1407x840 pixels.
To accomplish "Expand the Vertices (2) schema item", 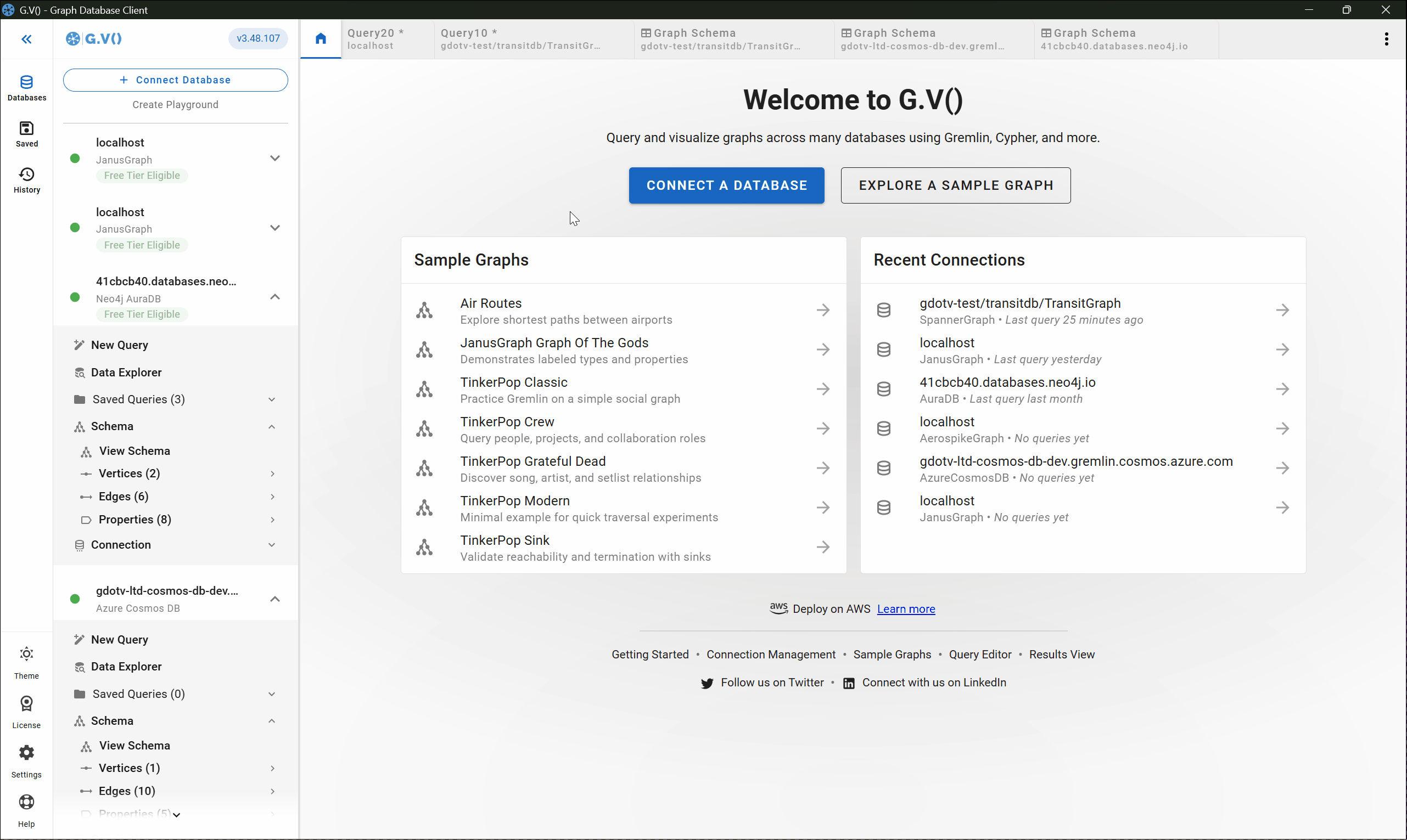I will [272, 474].
